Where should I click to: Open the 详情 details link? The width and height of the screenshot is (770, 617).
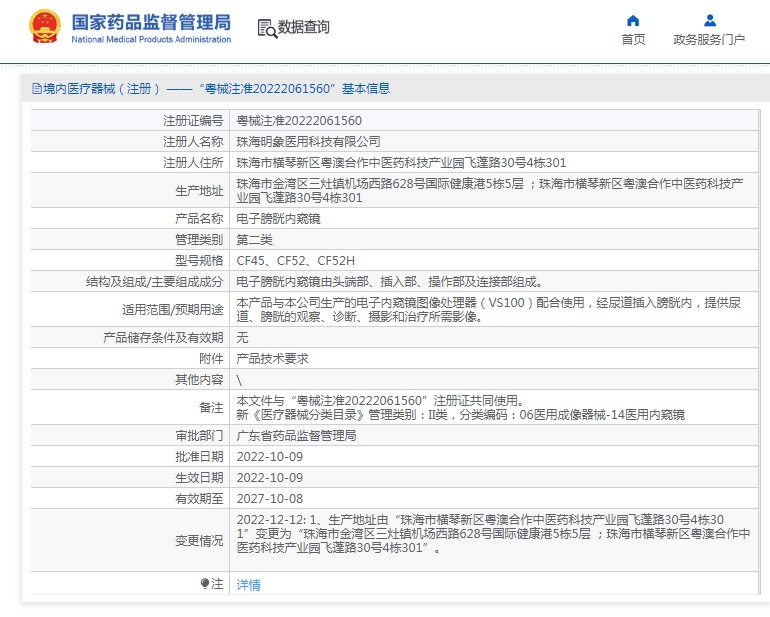248,585
